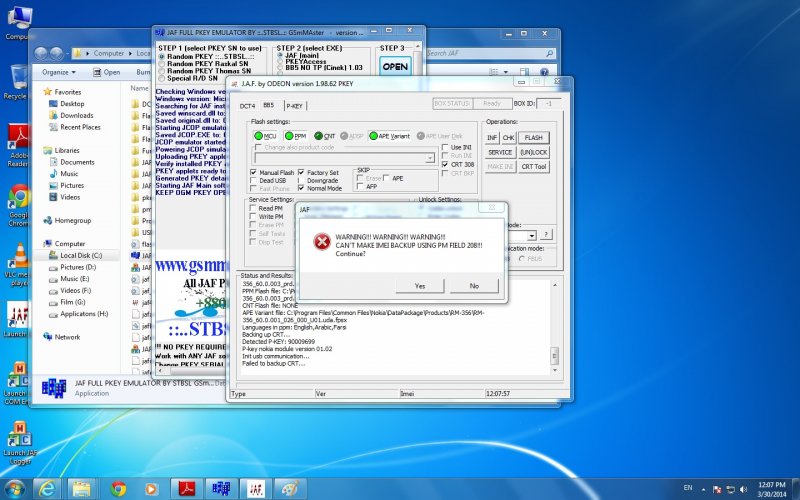Select Special R/D SN radio

(162, 79)
